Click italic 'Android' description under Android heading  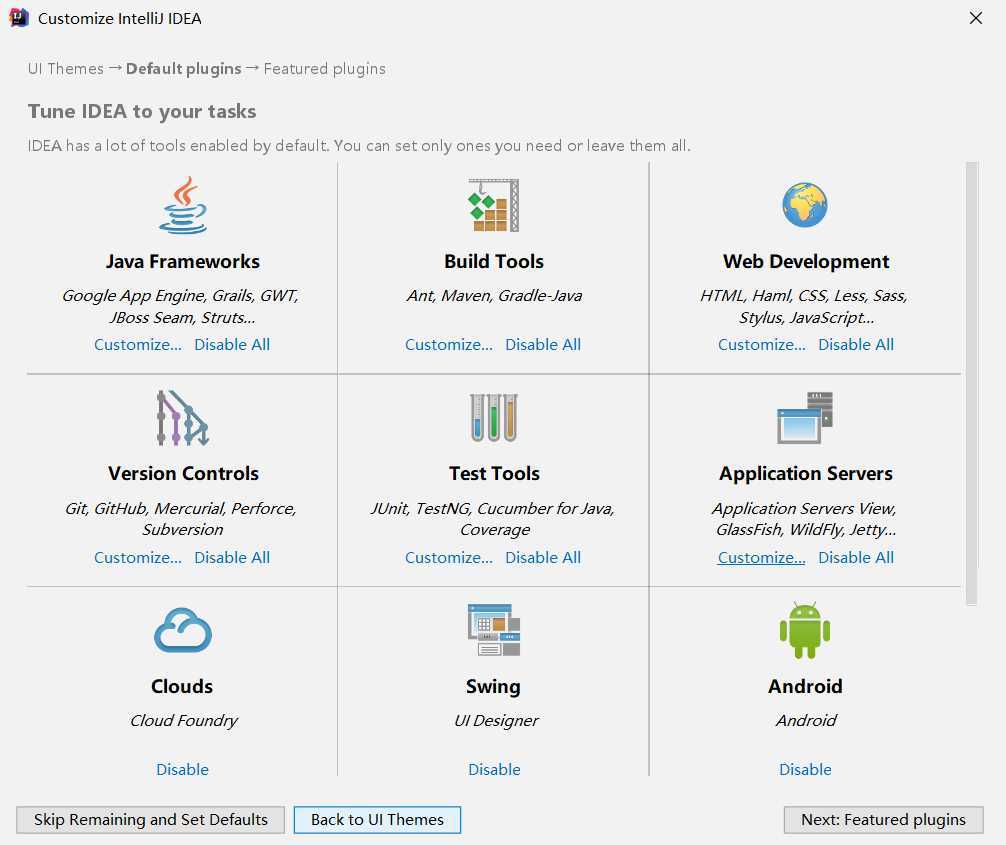pyautogui.click(x=806, y=721)
